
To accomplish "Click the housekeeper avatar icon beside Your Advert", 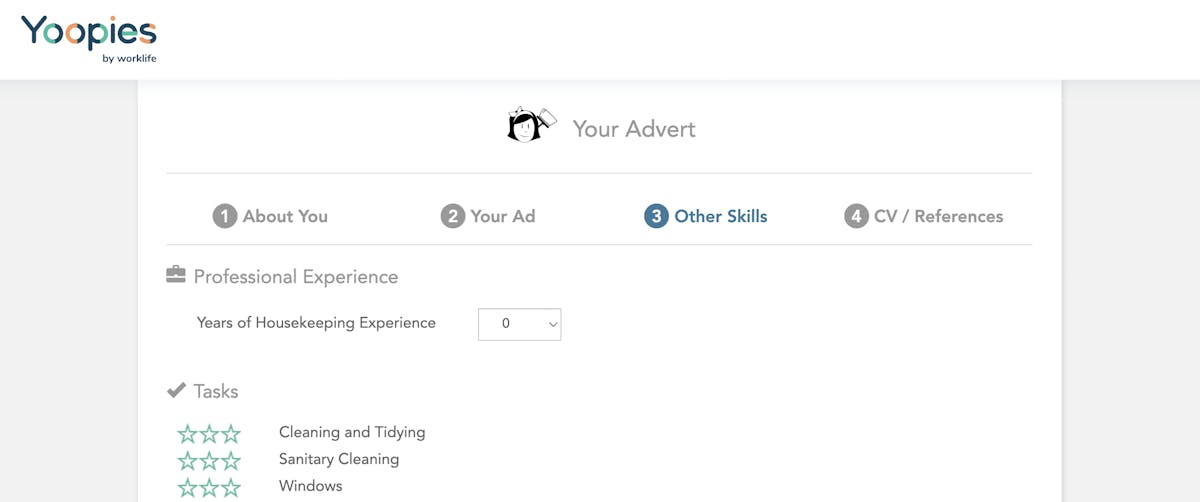I will point(531,125).
